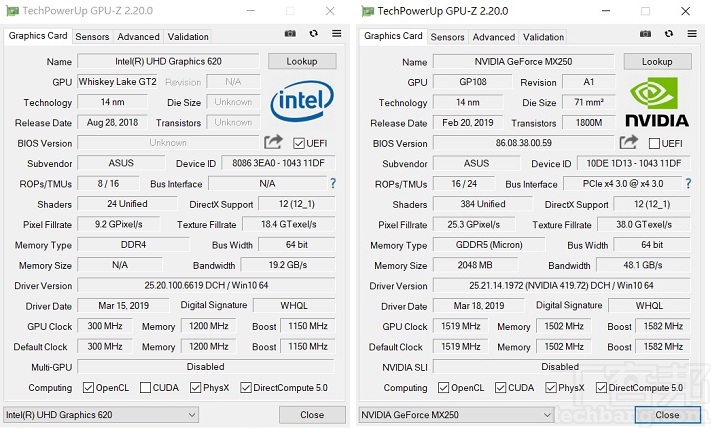The width and height of the screenshot is (711, 428).
Task: Click the Bus Interface question mark in the NVIDIA window
Action: 689,184
